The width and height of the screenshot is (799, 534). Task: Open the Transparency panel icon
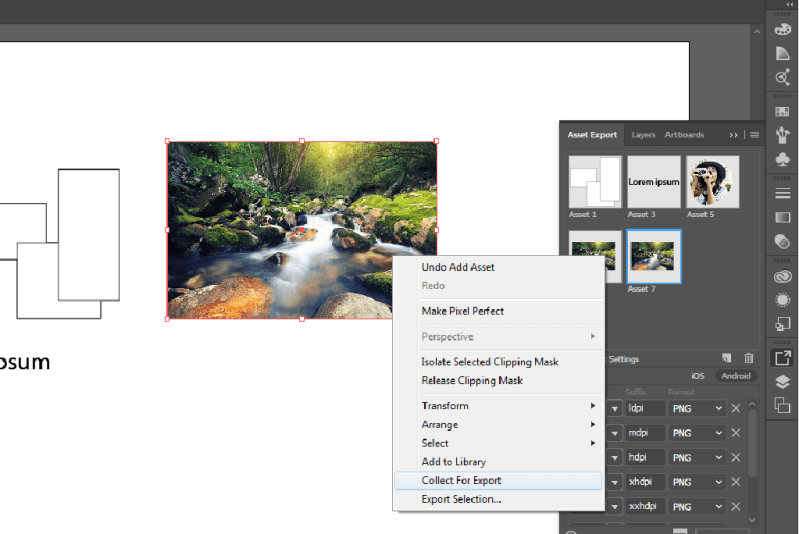pos(782,241)
